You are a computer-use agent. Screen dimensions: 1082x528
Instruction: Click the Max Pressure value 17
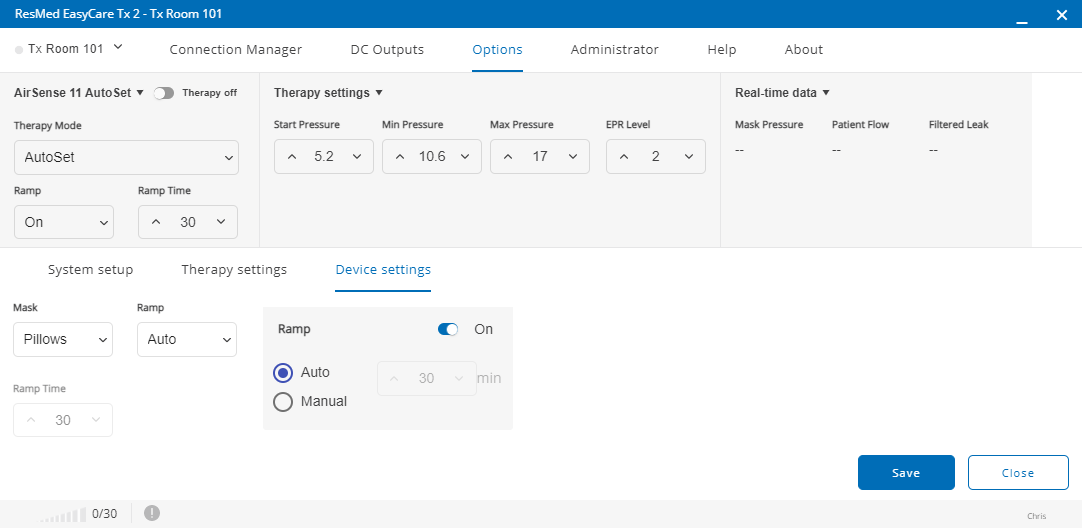[540, 157]
